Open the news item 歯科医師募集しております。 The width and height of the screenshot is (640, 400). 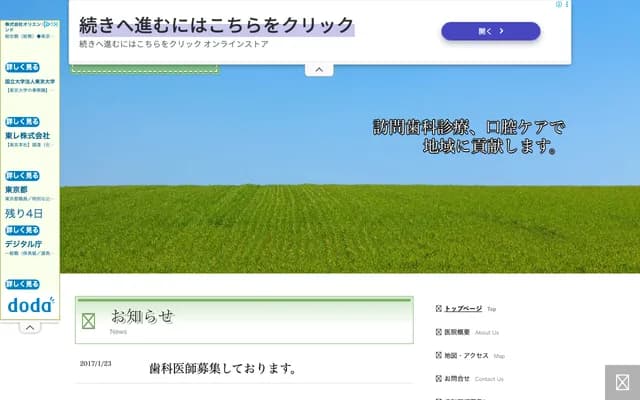coord(223,369)
